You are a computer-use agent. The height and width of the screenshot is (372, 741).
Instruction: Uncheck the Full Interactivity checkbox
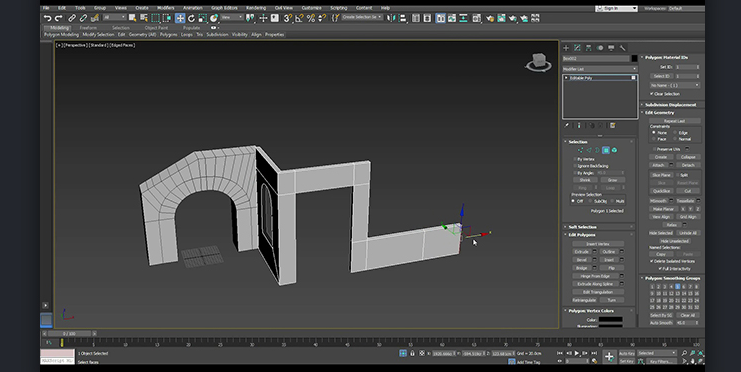(660, 268)
